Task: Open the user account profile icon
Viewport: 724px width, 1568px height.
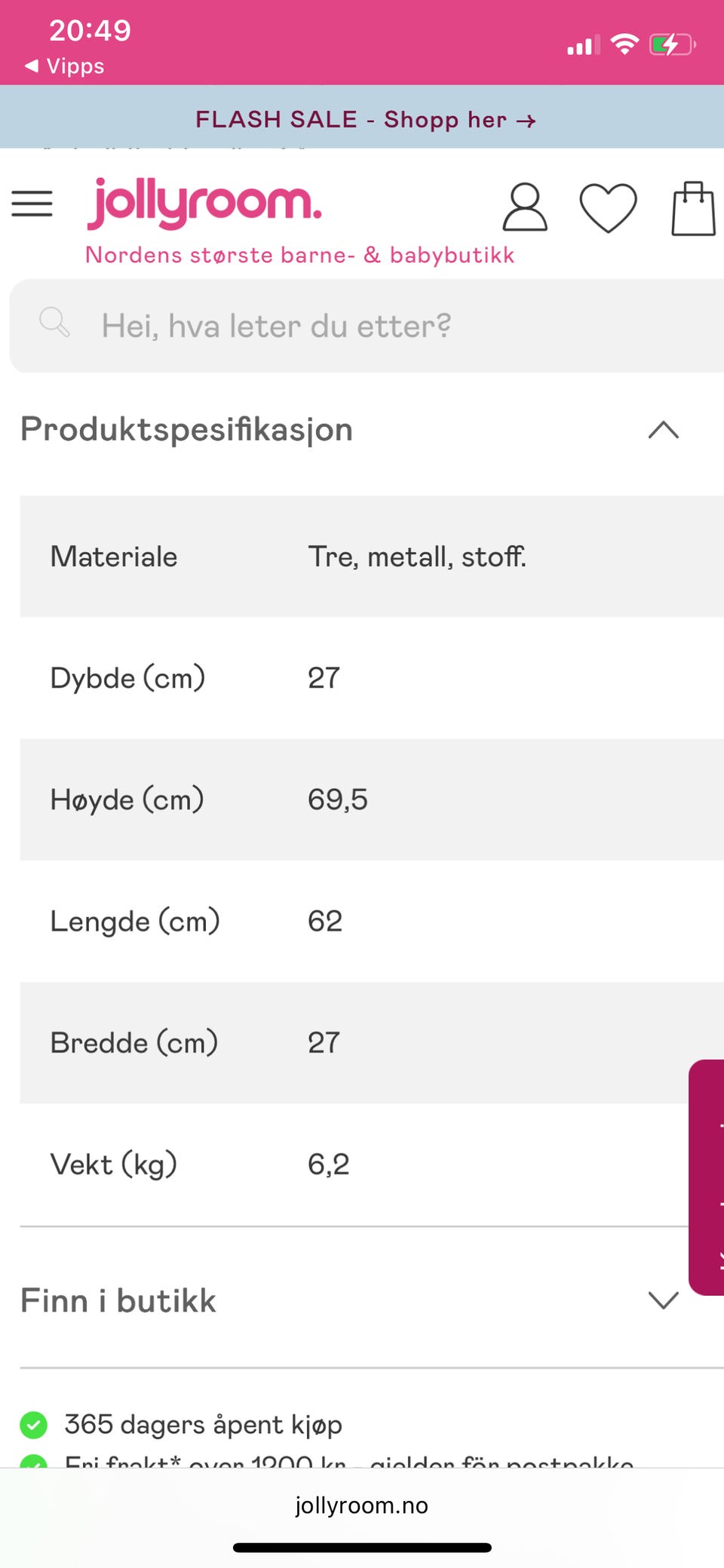Action: pos(524,207)
